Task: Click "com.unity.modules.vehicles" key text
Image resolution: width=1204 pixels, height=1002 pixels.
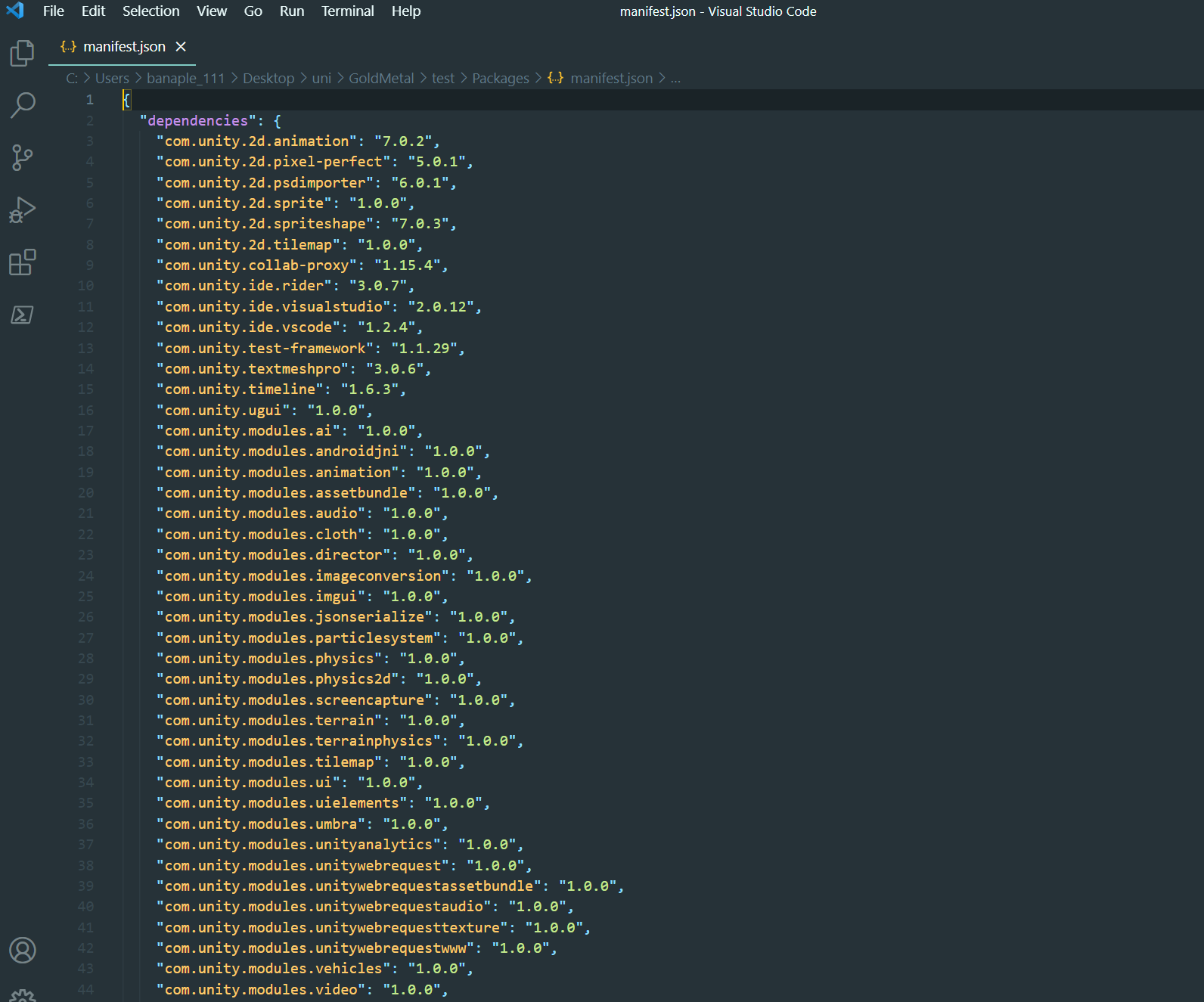Action: point(273,969)
